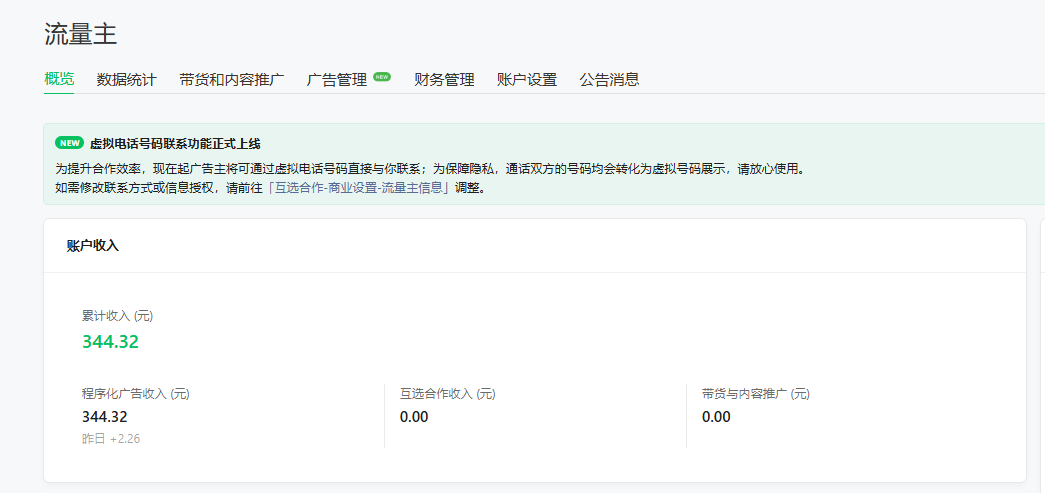The image size is (1045, 493).
Task: Click the 程序化广告收入 (元) label
Action: tap(135, 394)
